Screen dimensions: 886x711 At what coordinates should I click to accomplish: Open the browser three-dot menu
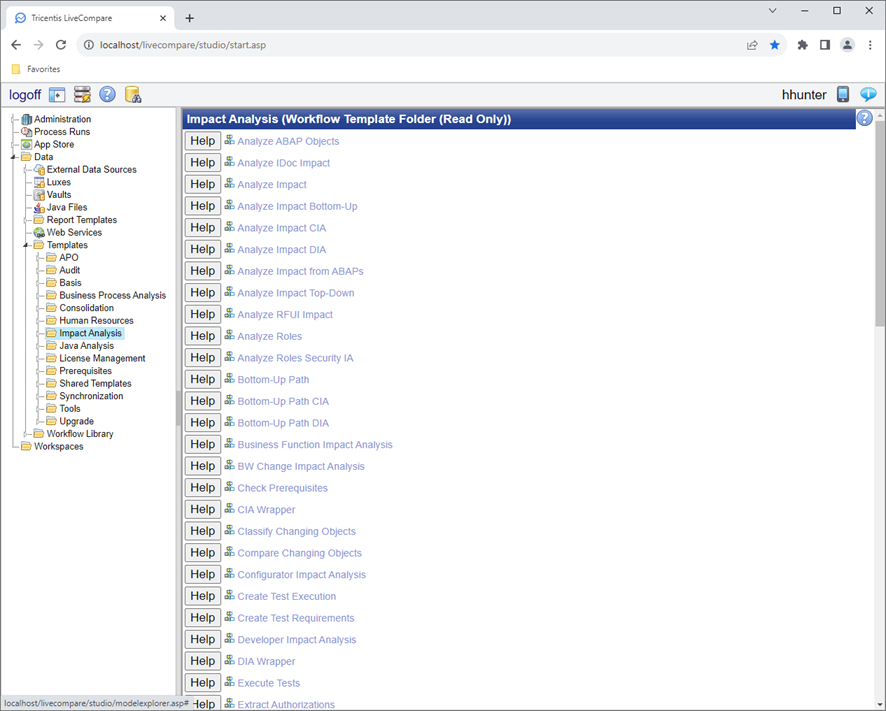[x=870, y=45]
